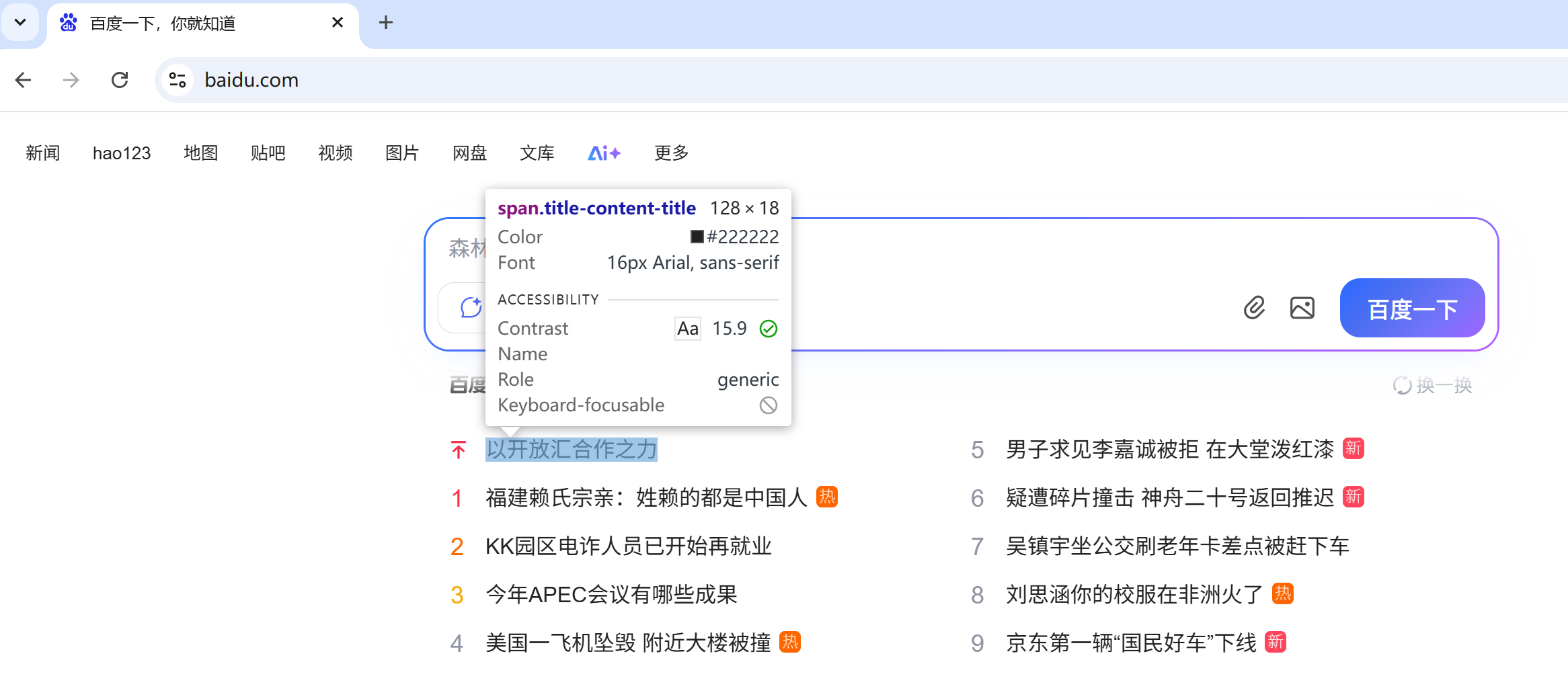The height and width of the screenshot is (699, 1568).
Task: Open the 网盘 link
Action: (470, 153)
